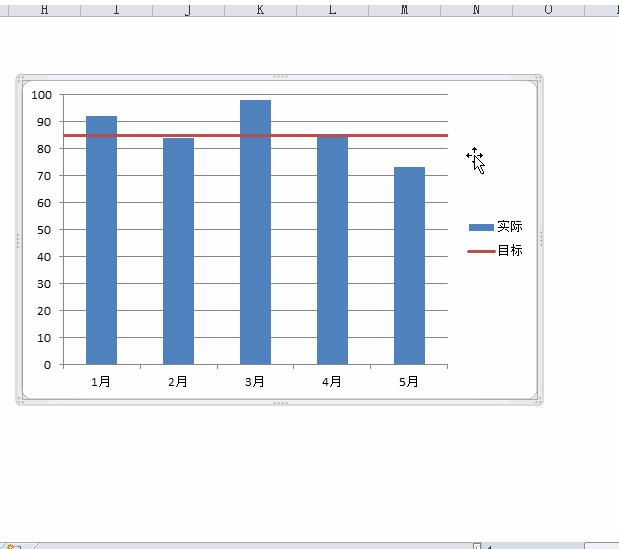Click the 80 value axis label
This screenshot has width=619, height=549.
click(44, 149)
